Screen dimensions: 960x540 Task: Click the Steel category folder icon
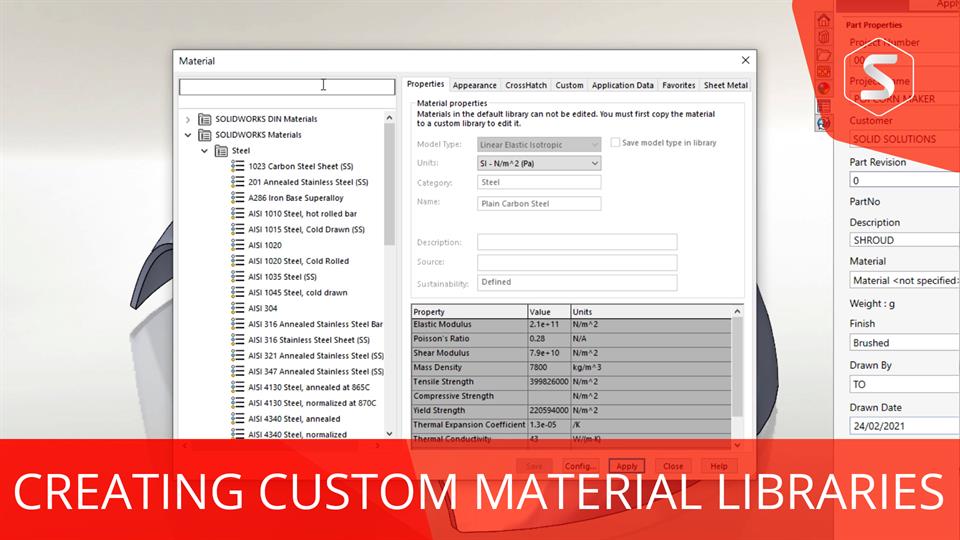(221, 151)
